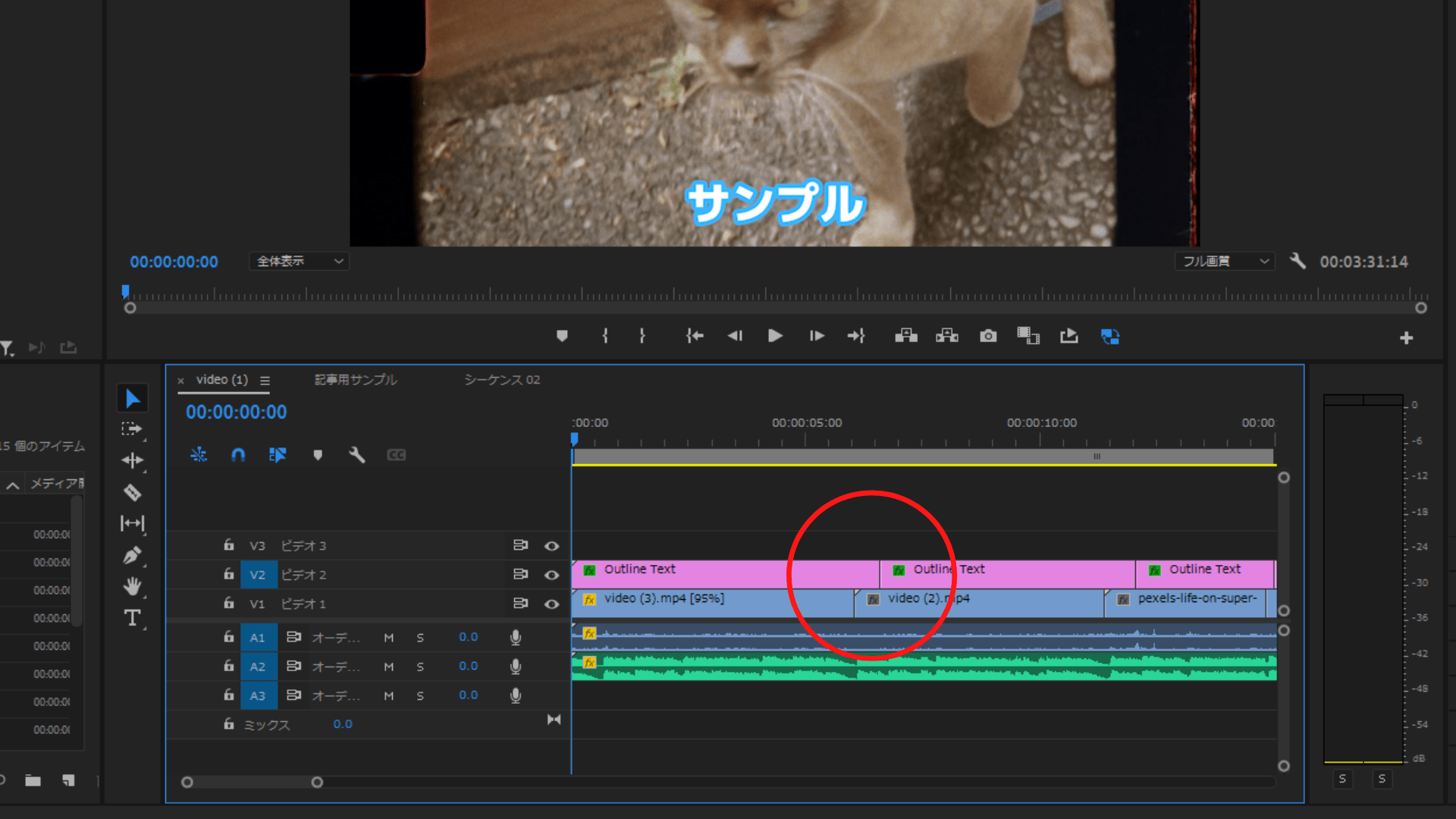Viewport: 1456px width, 819px height.
Task: Hide the V2 video track output
Action: click(x=552, y=575)
